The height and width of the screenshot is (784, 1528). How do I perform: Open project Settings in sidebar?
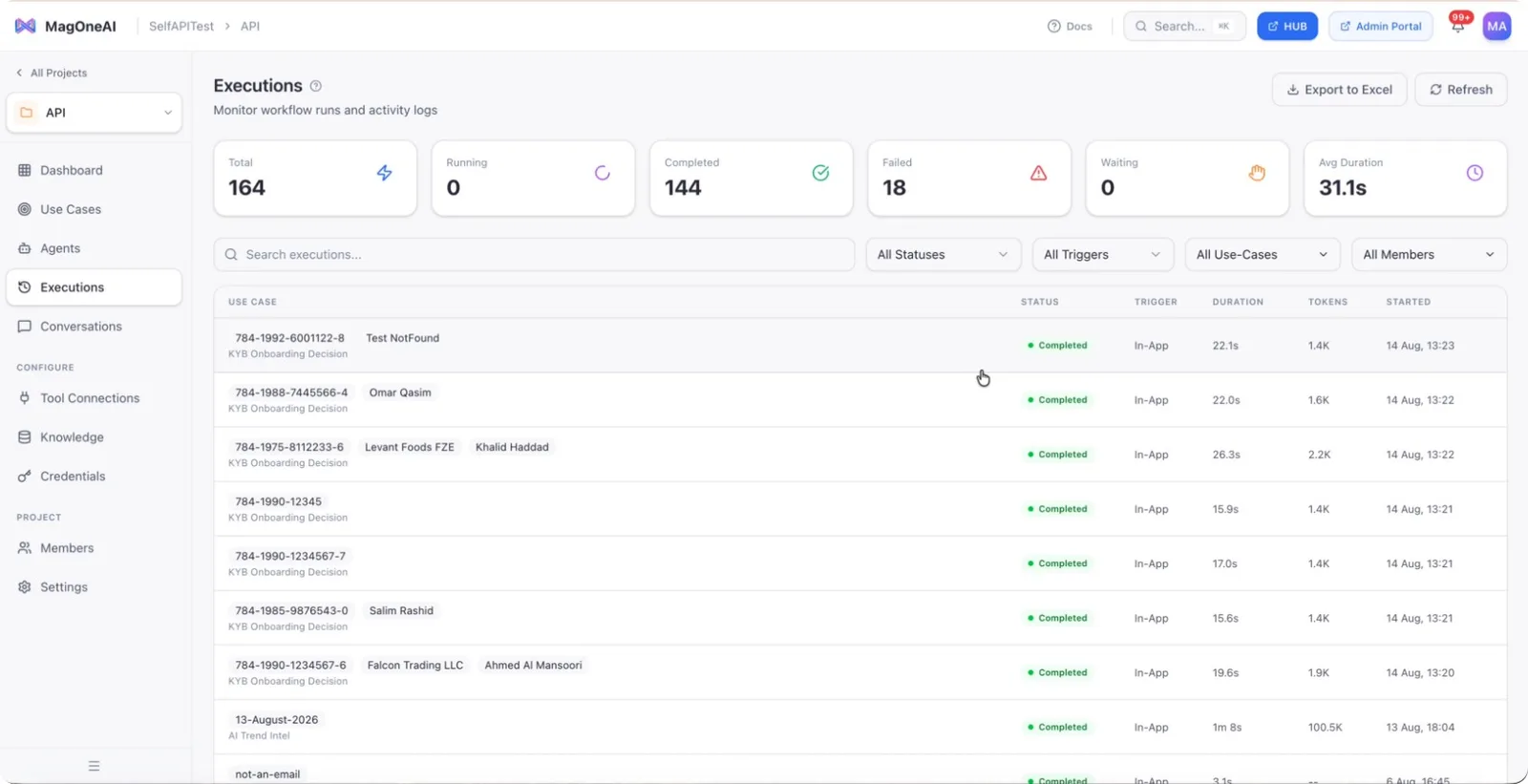click(94, 587)
